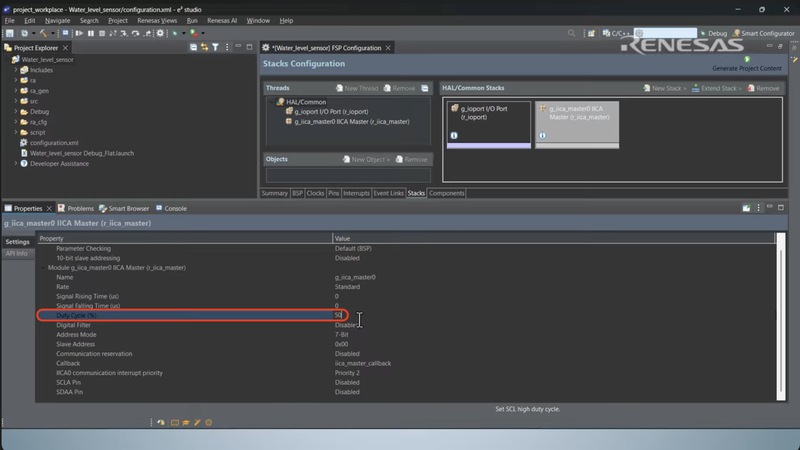Image resolution: width=800 pixels, height=450 pixels.
Task: Open the Clocks configuration tab
Action: tap(315, 193)
